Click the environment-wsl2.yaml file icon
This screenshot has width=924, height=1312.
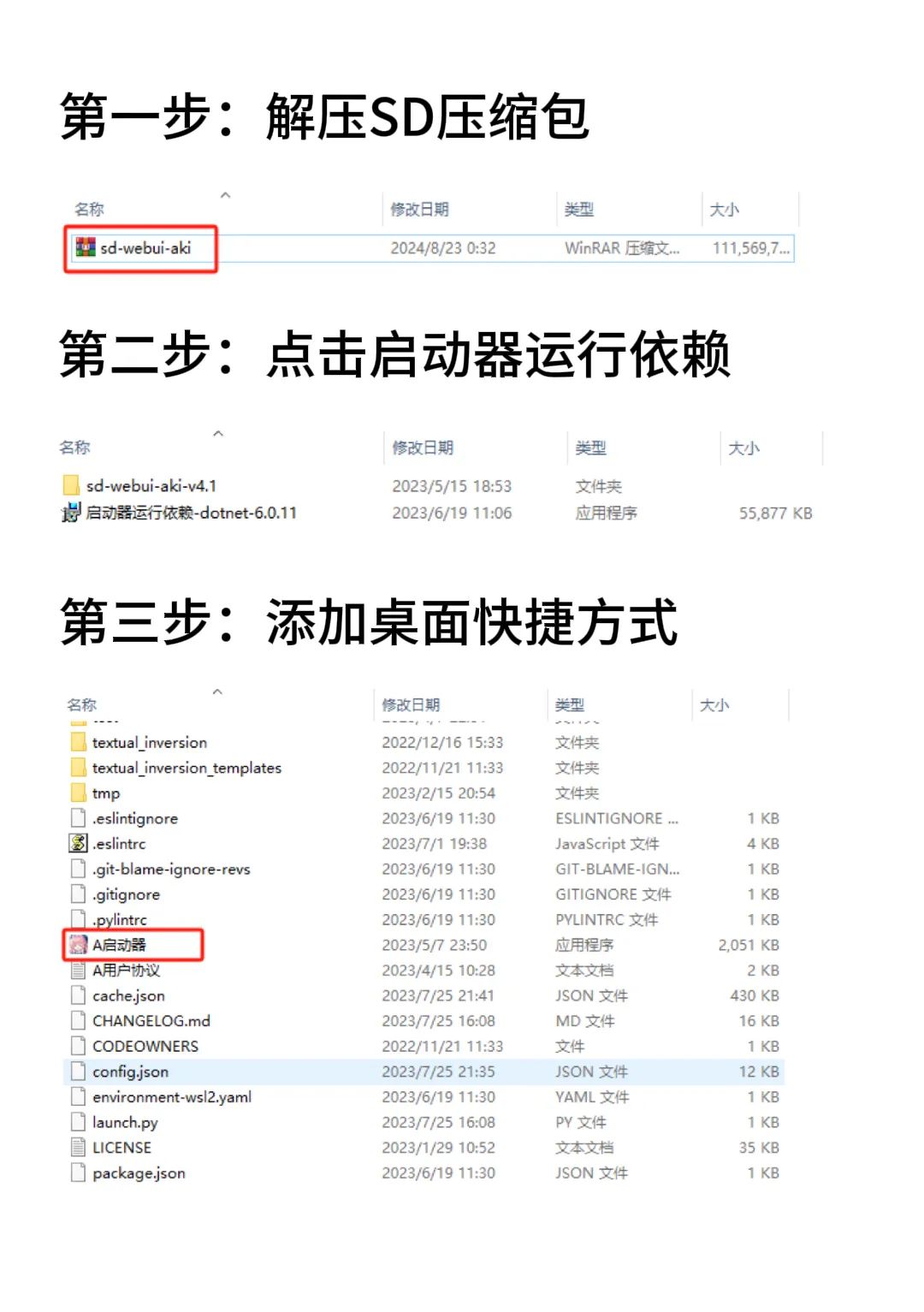point(78,1097)
